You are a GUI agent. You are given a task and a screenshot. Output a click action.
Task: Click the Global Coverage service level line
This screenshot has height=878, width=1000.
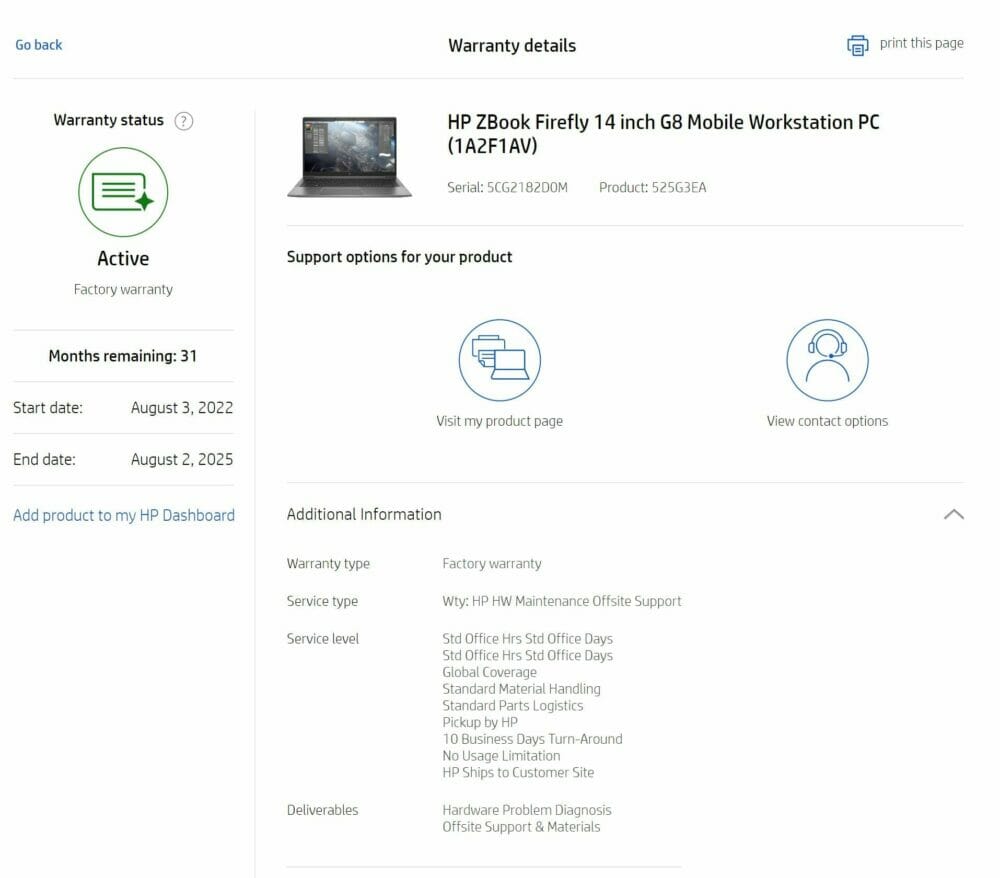tap(490, 672)
